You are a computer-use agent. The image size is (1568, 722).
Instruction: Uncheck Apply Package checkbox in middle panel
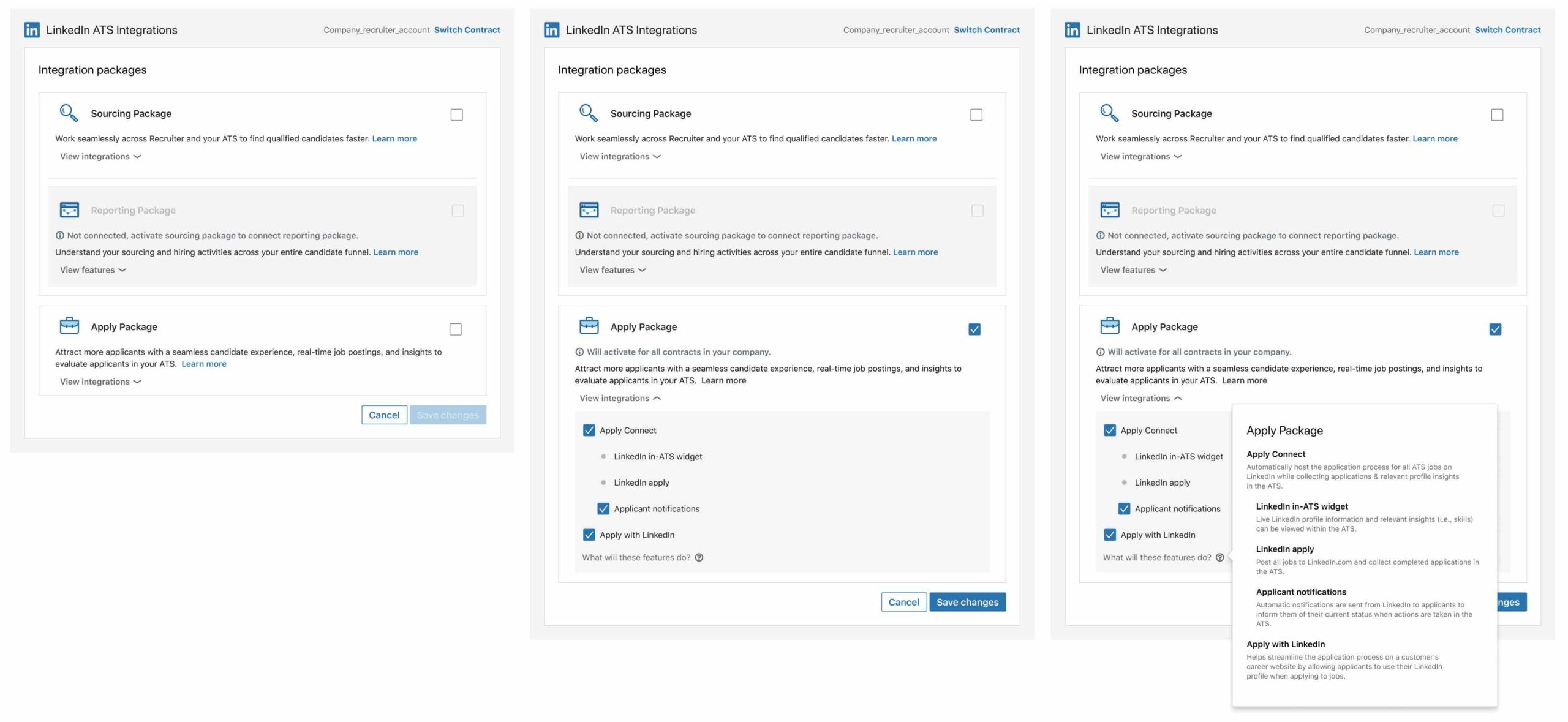(974, 329)
